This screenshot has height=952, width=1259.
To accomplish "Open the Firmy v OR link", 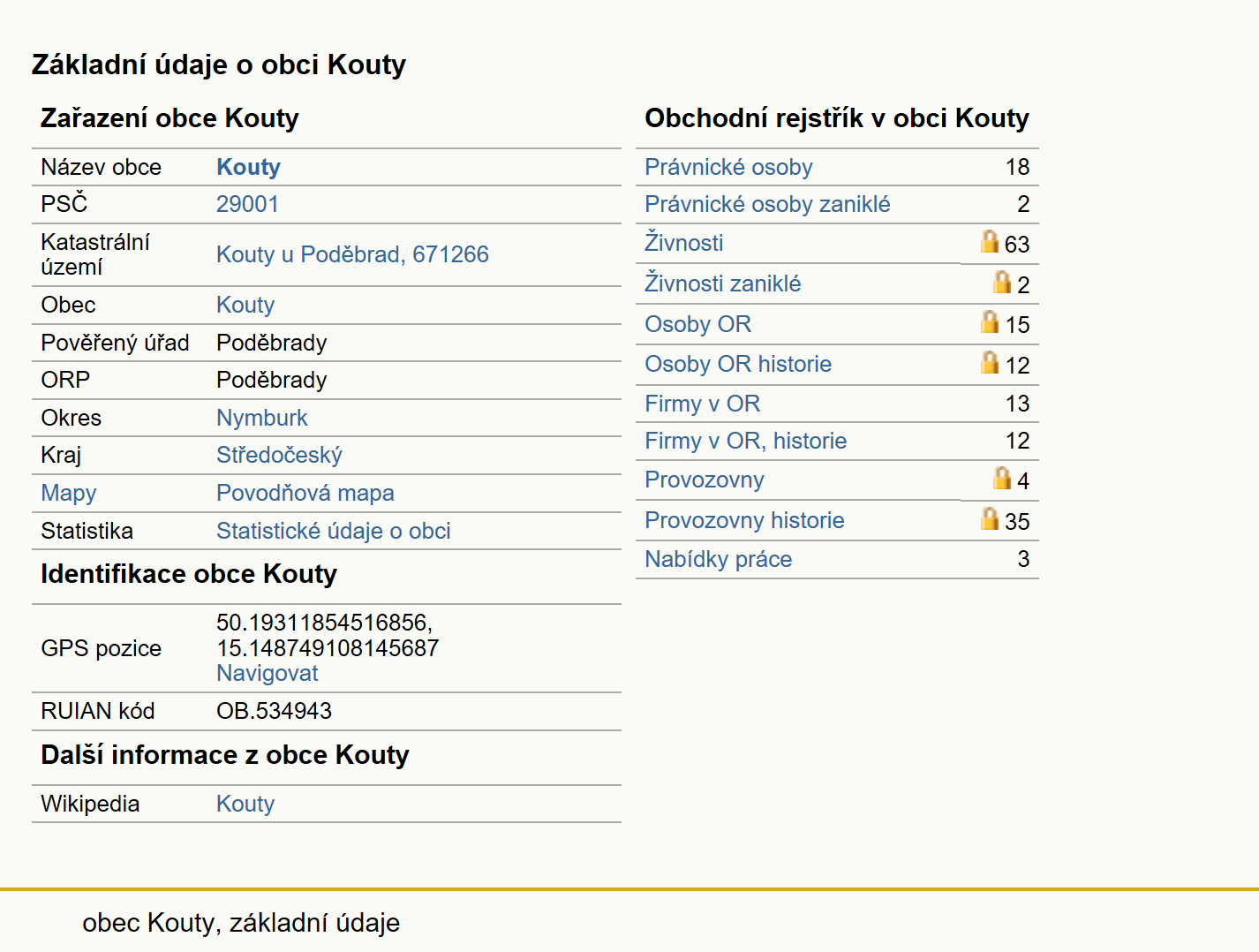I will pyautogui.click(x=702, y=404).
